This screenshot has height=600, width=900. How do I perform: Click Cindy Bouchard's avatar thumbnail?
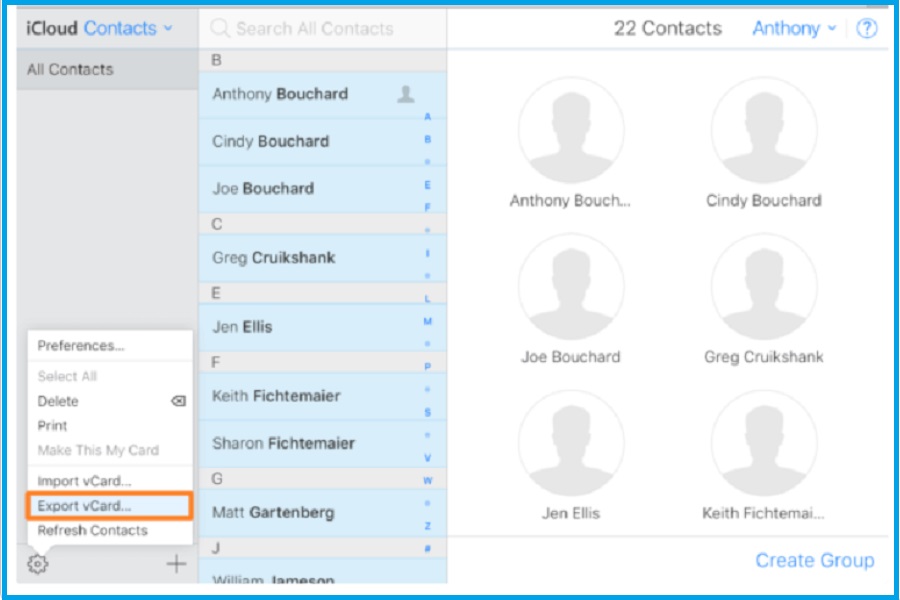pyautogui.click(x=763, y=130)
